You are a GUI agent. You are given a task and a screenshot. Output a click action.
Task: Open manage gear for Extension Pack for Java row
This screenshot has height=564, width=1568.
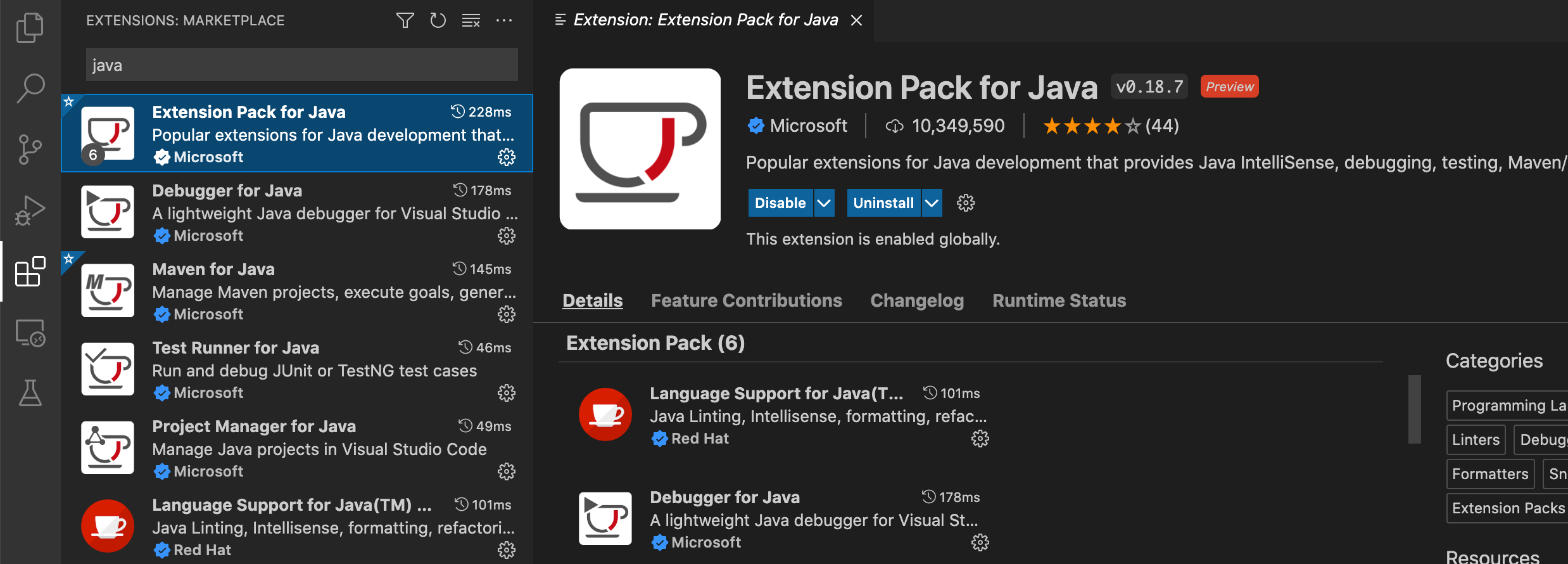pyautogui.click(x=507, y=157)
